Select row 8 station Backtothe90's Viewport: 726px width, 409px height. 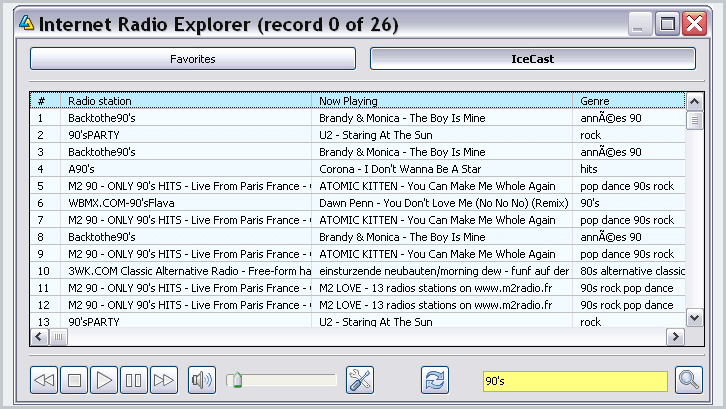pyautogui.click(x=357, y=237)
